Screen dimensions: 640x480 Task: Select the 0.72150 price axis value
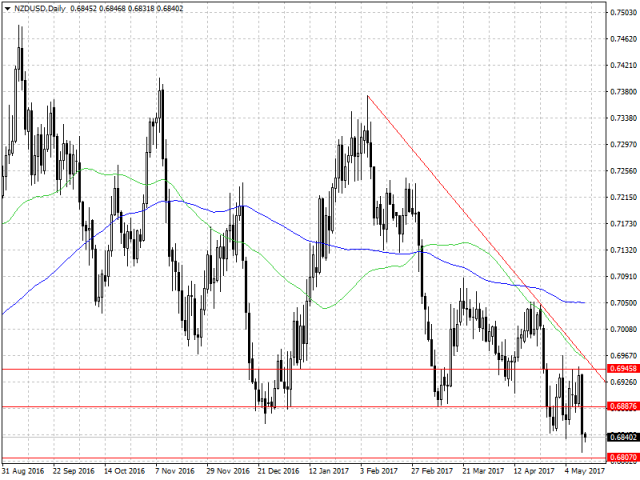[x=624, y=197]
